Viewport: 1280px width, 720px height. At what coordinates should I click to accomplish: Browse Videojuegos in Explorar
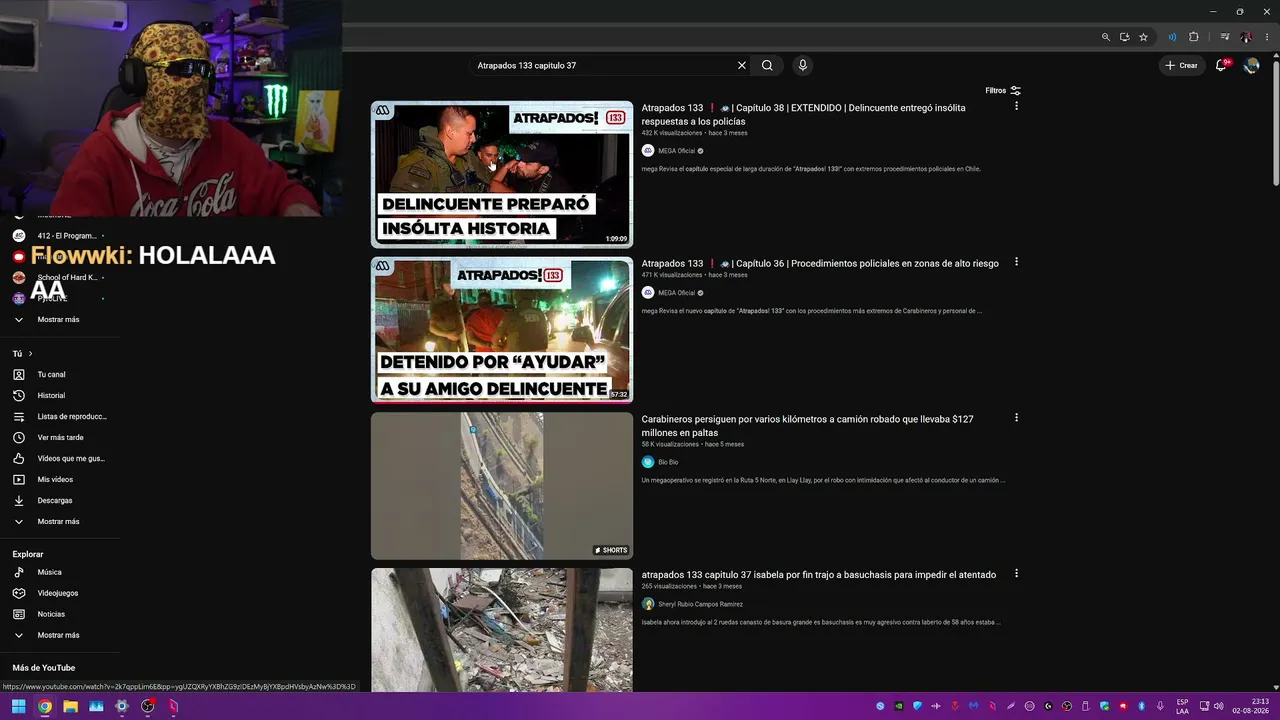(60, 594)
